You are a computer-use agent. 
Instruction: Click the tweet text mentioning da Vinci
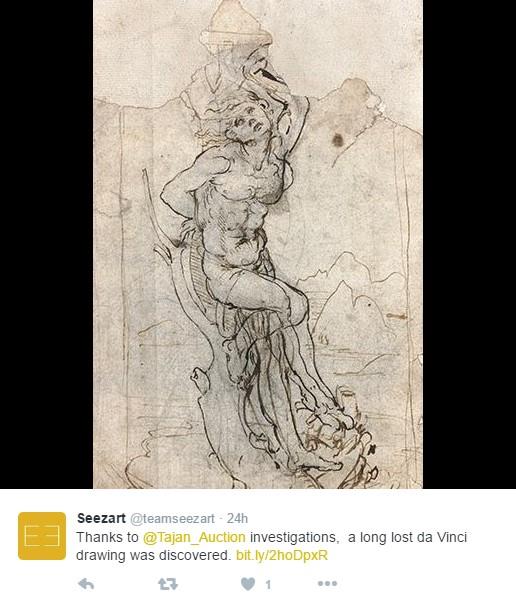[x=271, y=546]
